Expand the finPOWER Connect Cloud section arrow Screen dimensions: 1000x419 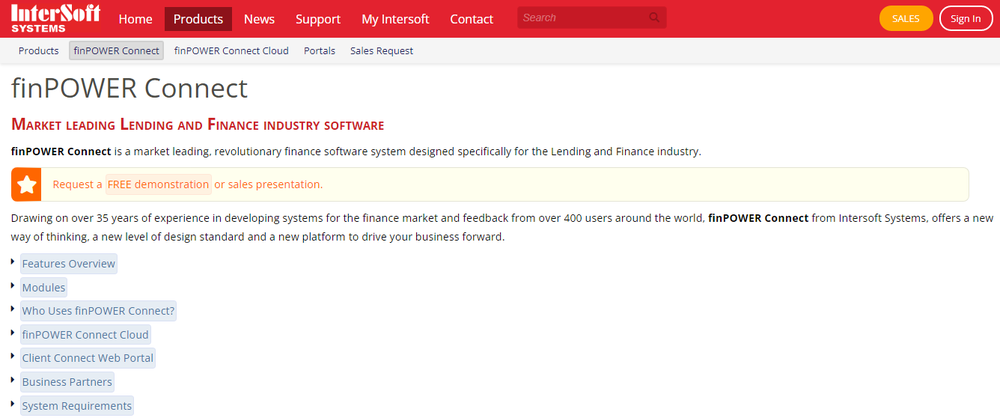13,332
